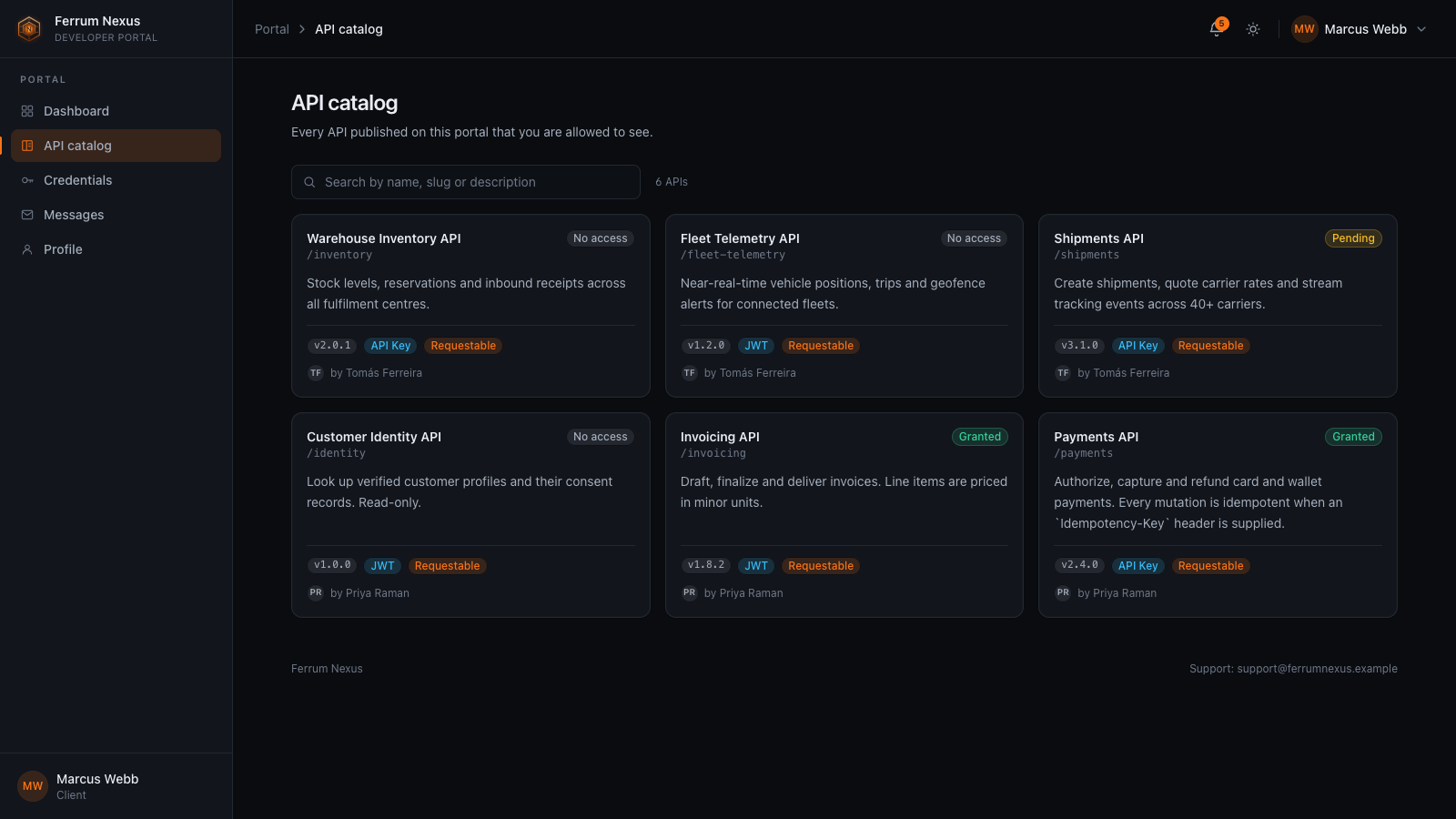
Task: Go to Messages page
Action: (116, 215)
